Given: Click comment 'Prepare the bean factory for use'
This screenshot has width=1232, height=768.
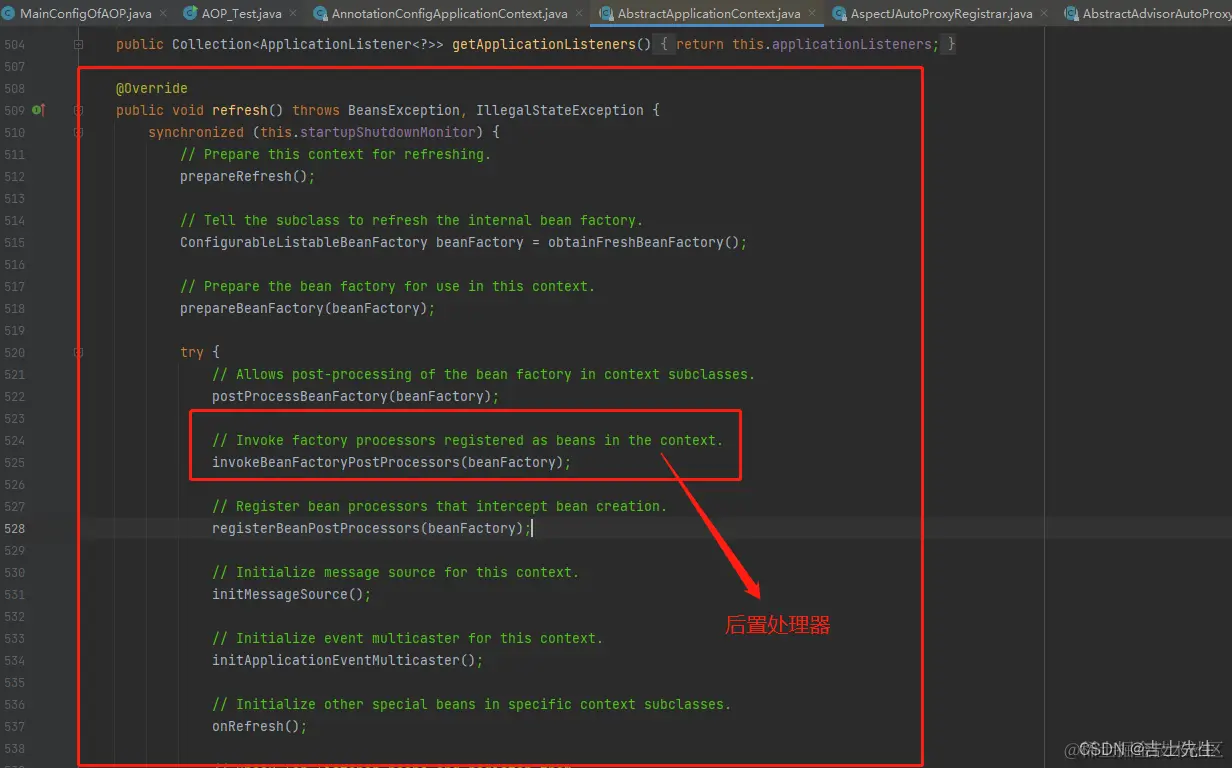Looking at the screenshot, I should pos(388,286).
